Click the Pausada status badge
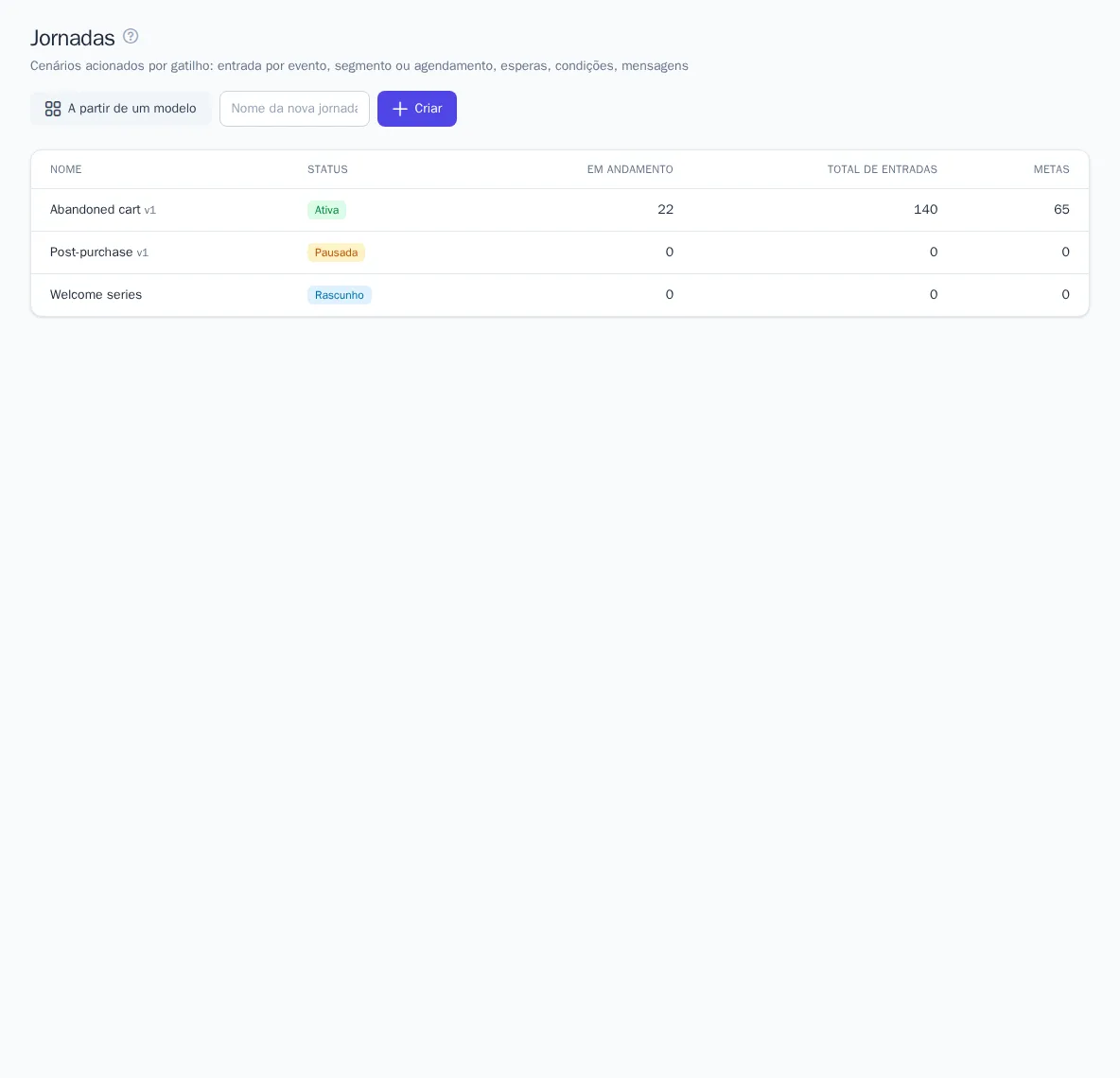Image resolution: width=1120 pixels, height=1078 pixels. tap(337, 252)
